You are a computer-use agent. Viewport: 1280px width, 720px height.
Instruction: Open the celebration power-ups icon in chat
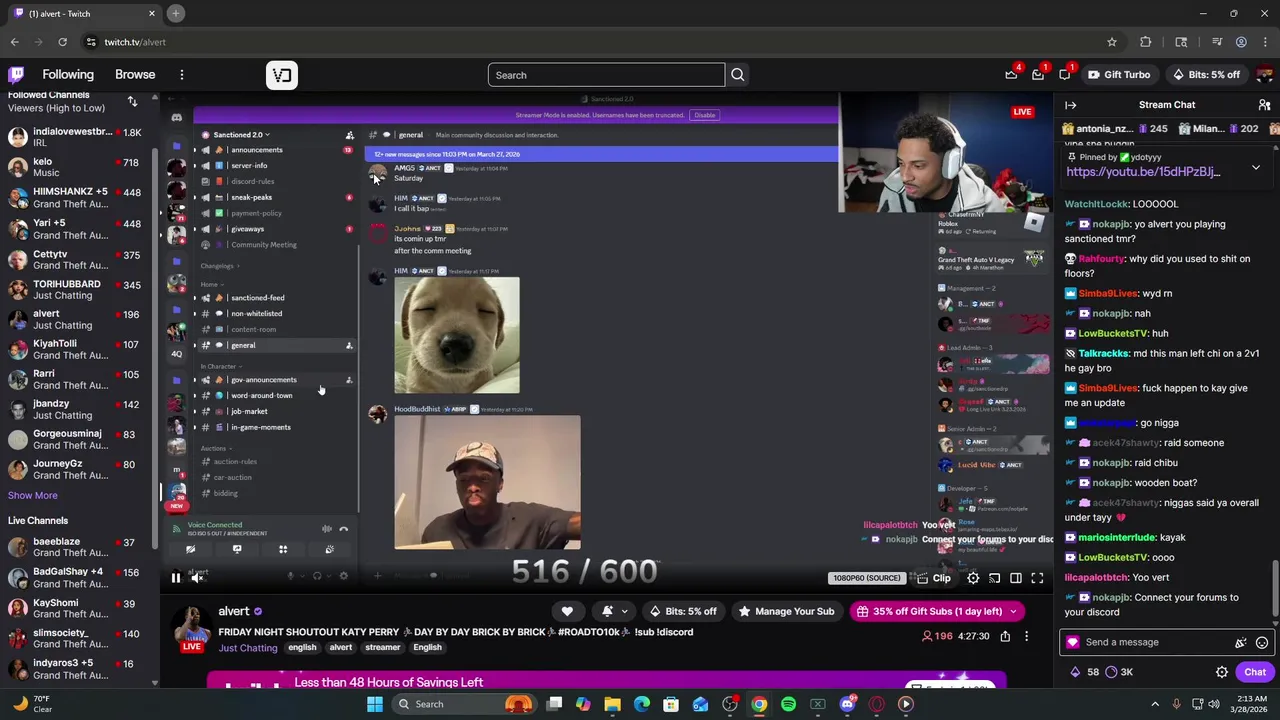coord(1241,643)
